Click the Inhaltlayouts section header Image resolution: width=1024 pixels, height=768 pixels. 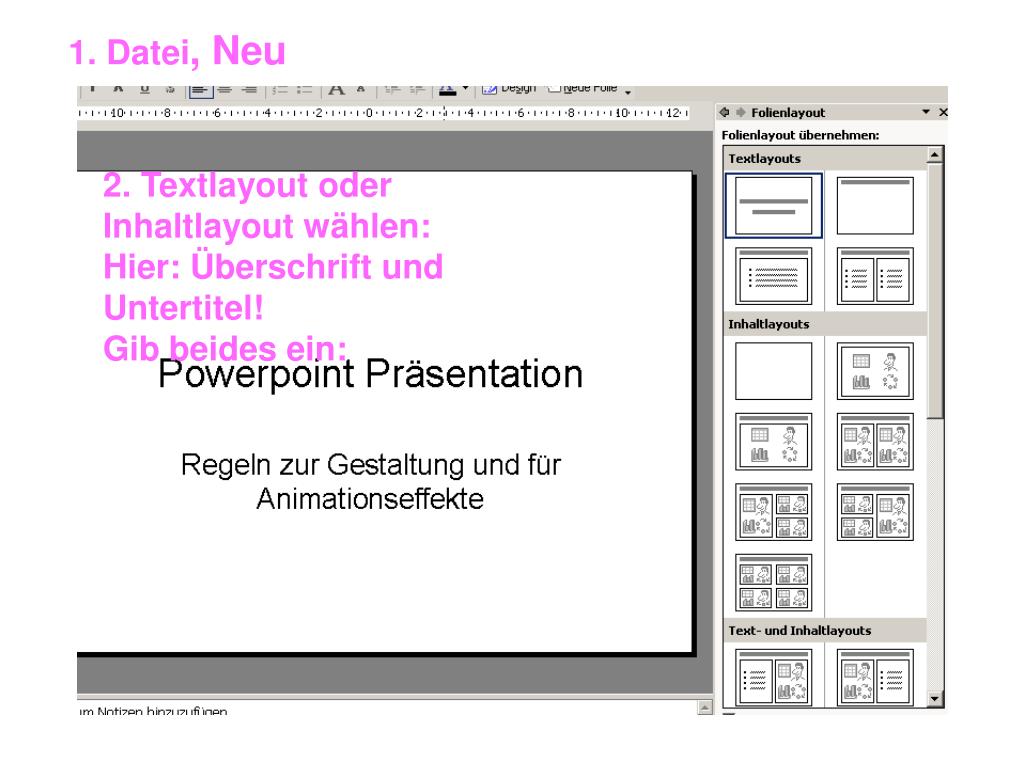pos(825,324)
